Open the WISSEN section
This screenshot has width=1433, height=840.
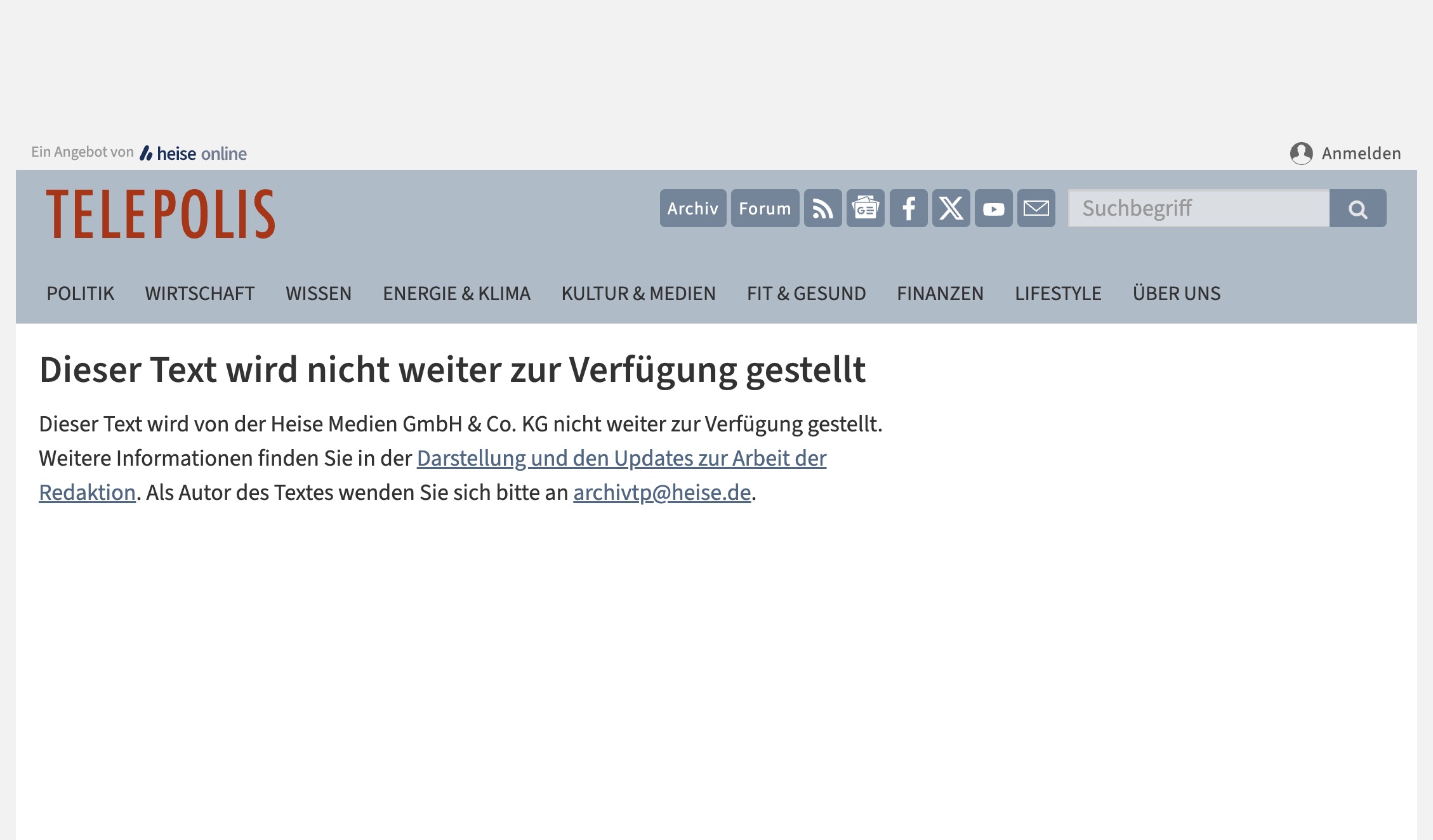319,294
